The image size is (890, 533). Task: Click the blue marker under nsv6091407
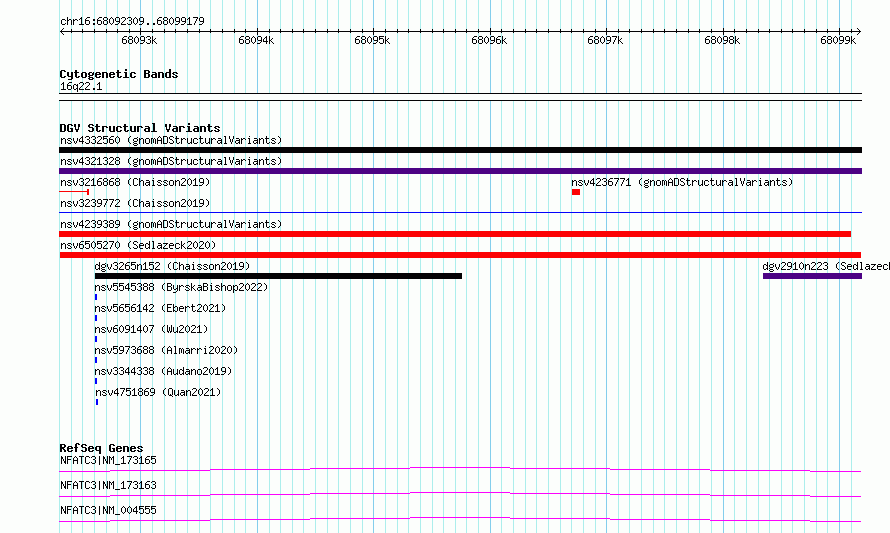point(96,339)
